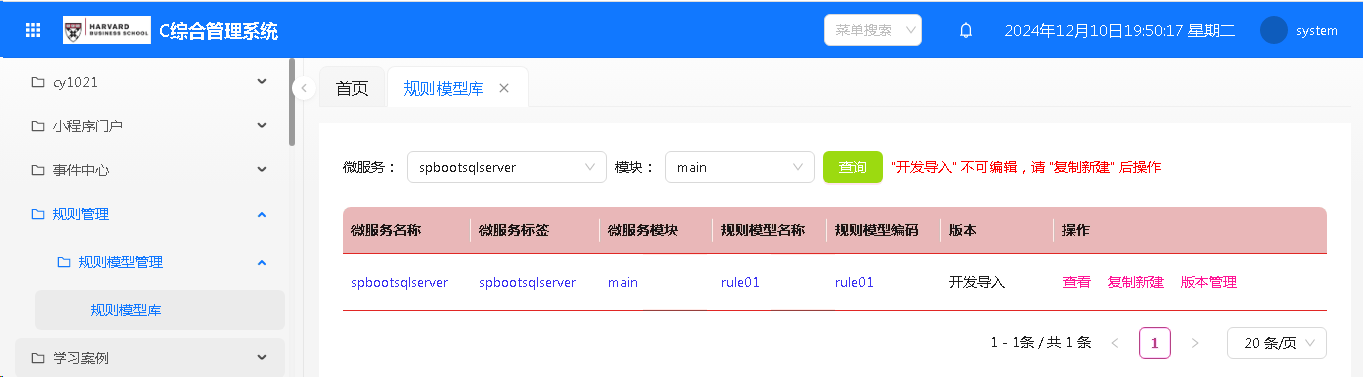Open the 模块 main dropdown
The image size is (1363, 377).
(740, 167)
